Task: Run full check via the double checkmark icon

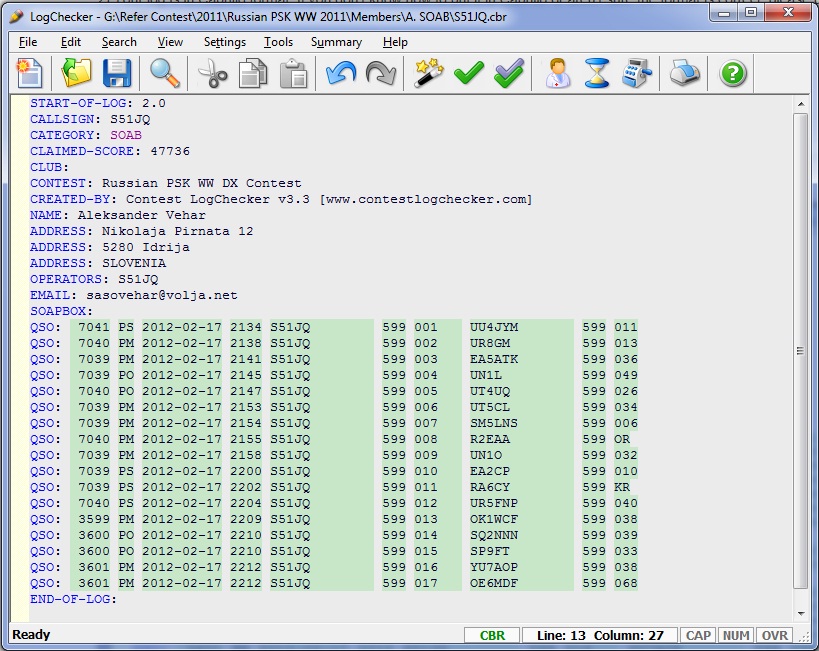Action: tap(510, 72)
